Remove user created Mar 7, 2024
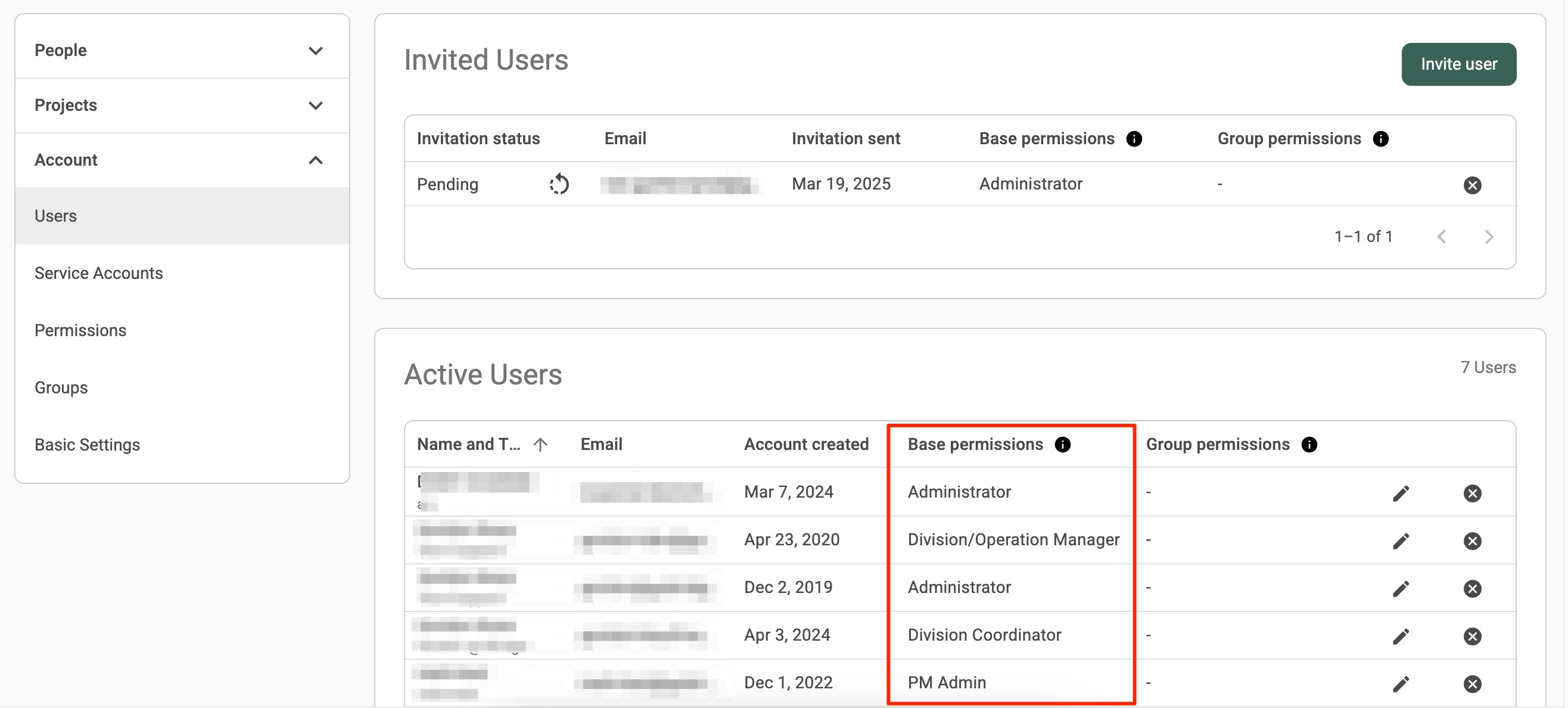 point(1472,492)
